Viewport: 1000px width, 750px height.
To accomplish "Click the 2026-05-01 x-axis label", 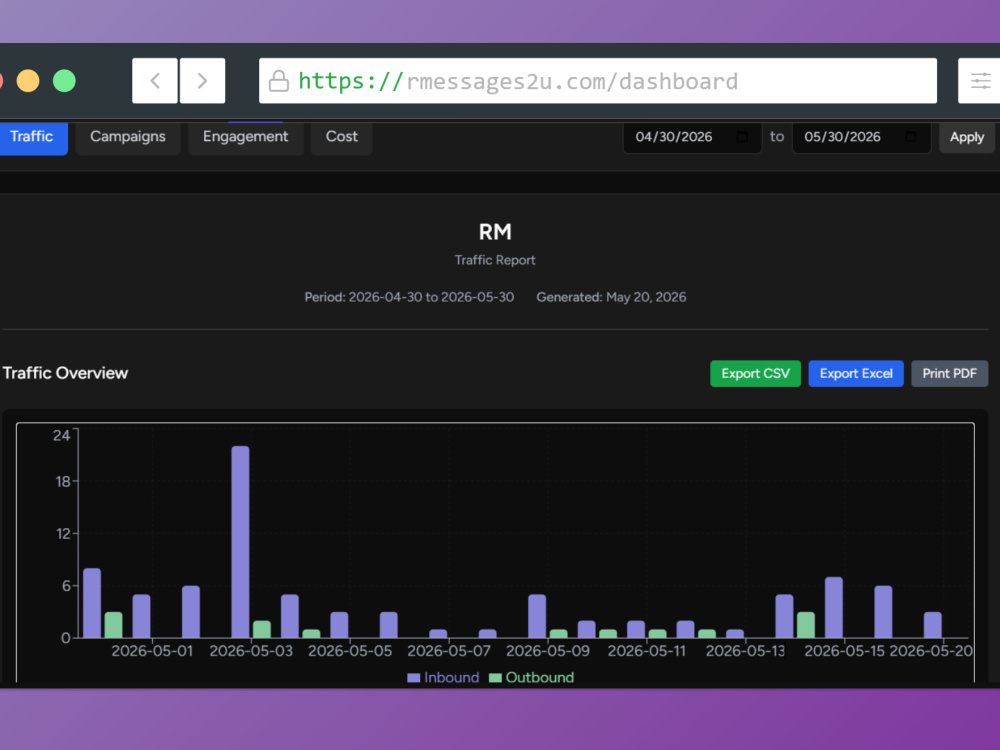I will coord(152,651).
